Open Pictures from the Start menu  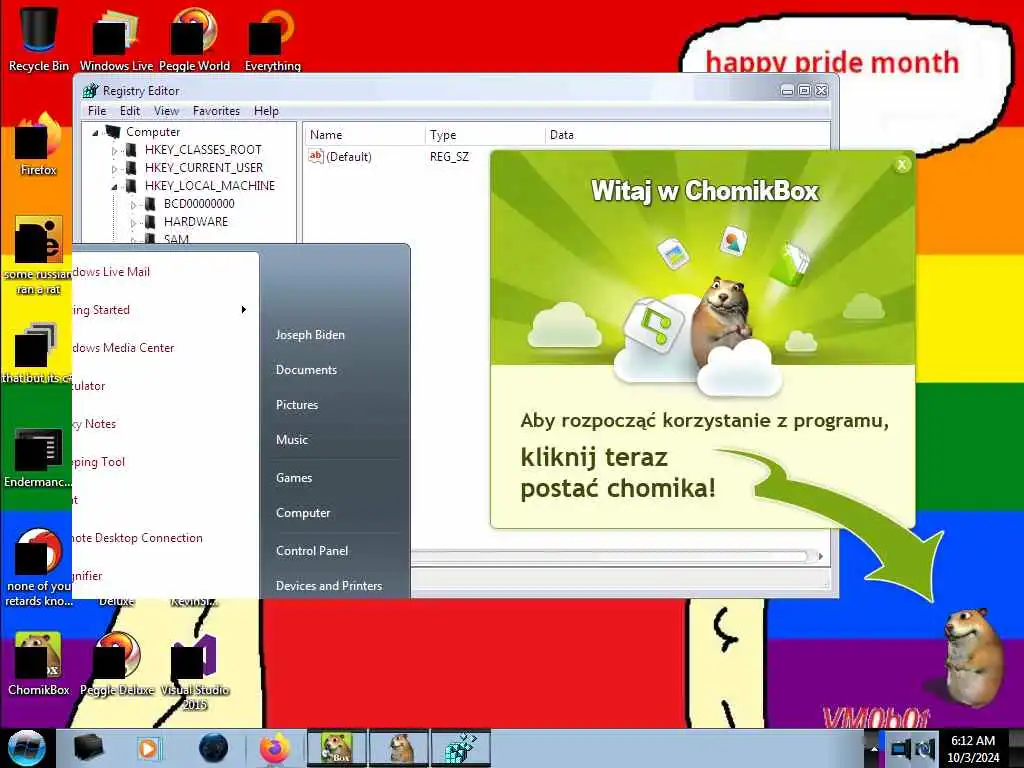(x=296, y=405)
